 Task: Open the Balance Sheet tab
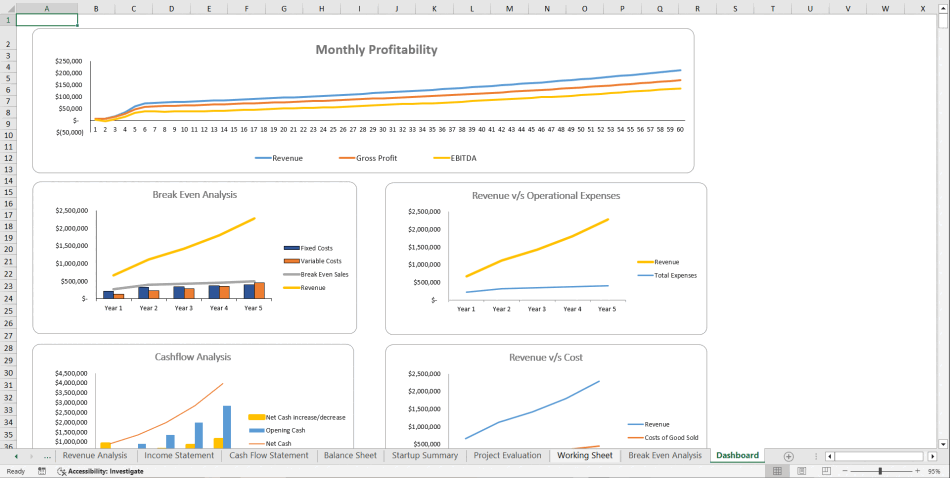(x=350, y=456)
